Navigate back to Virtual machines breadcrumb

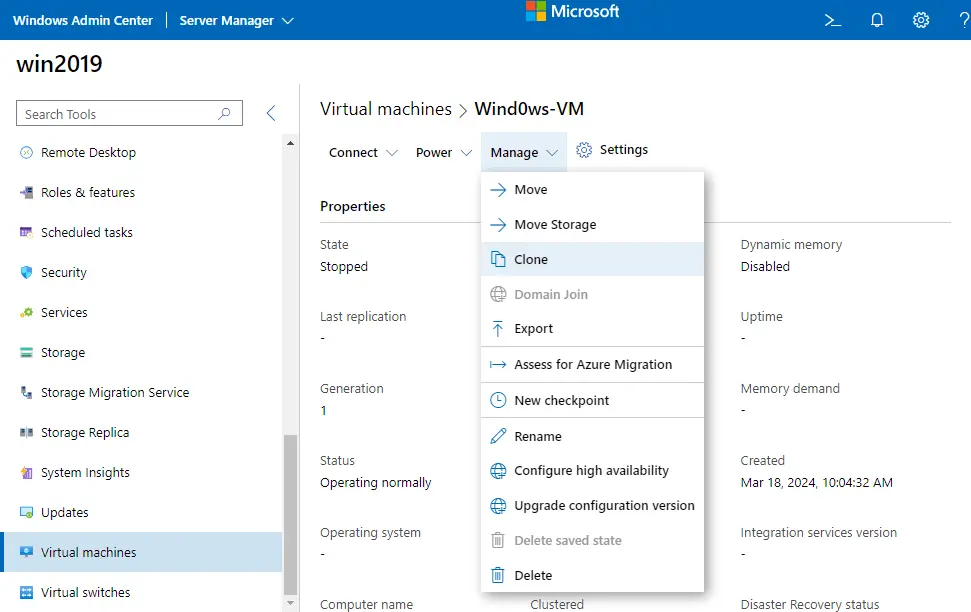point(386,109)
